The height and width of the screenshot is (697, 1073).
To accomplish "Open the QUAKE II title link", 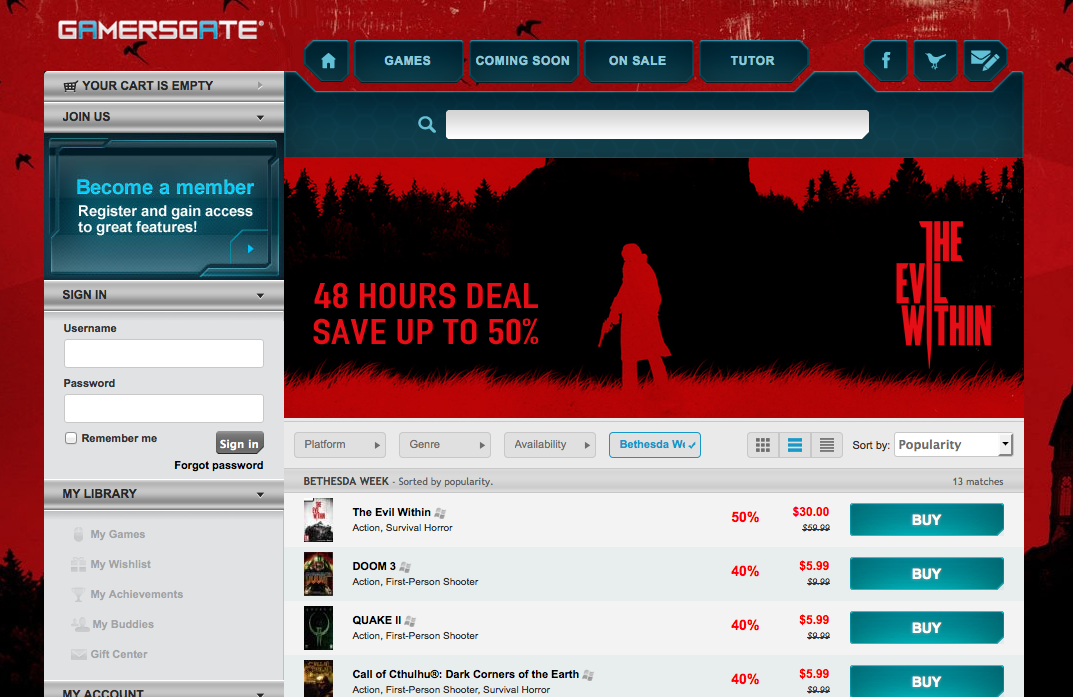I will tap(376, 620).
